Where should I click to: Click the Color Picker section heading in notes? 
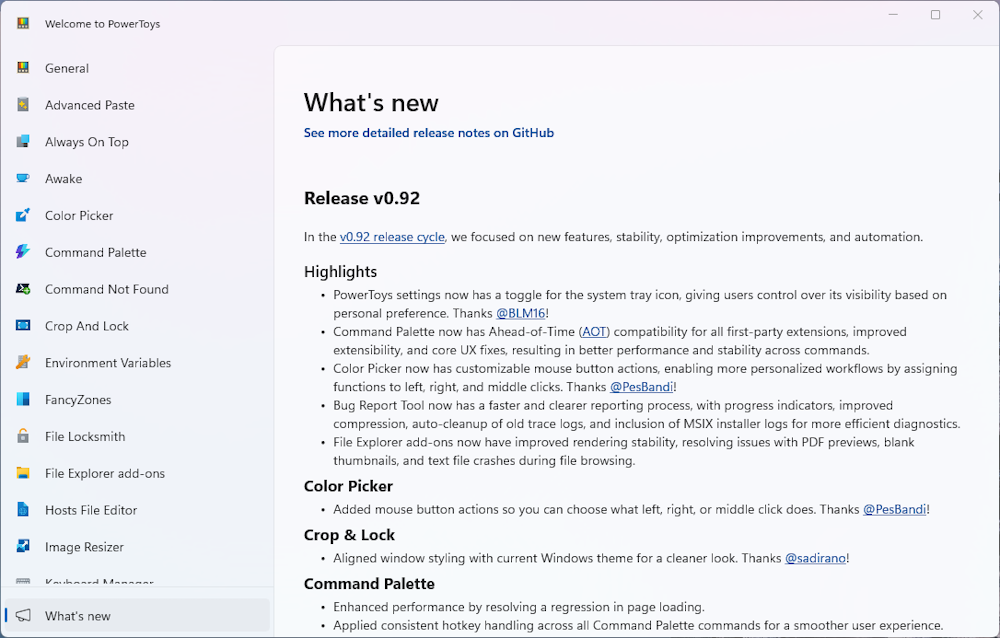click(x=348, y=486)
